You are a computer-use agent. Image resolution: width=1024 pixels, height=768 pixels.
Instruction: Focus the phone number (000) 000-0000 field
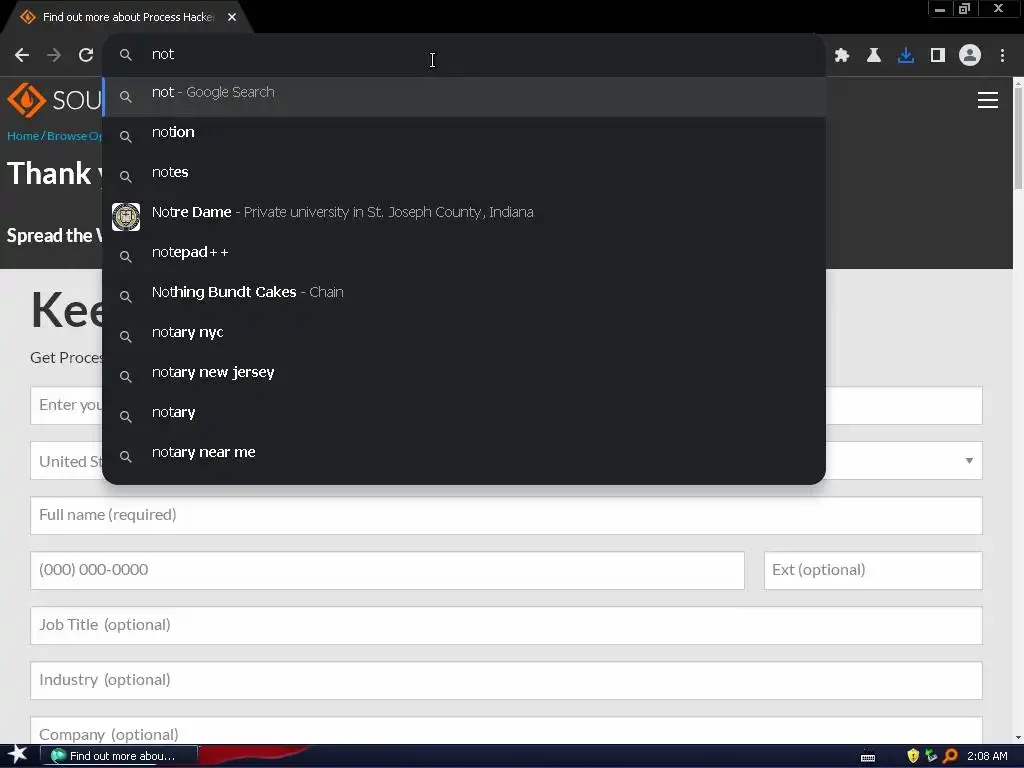pyautogui.click(x=387, y=570)
